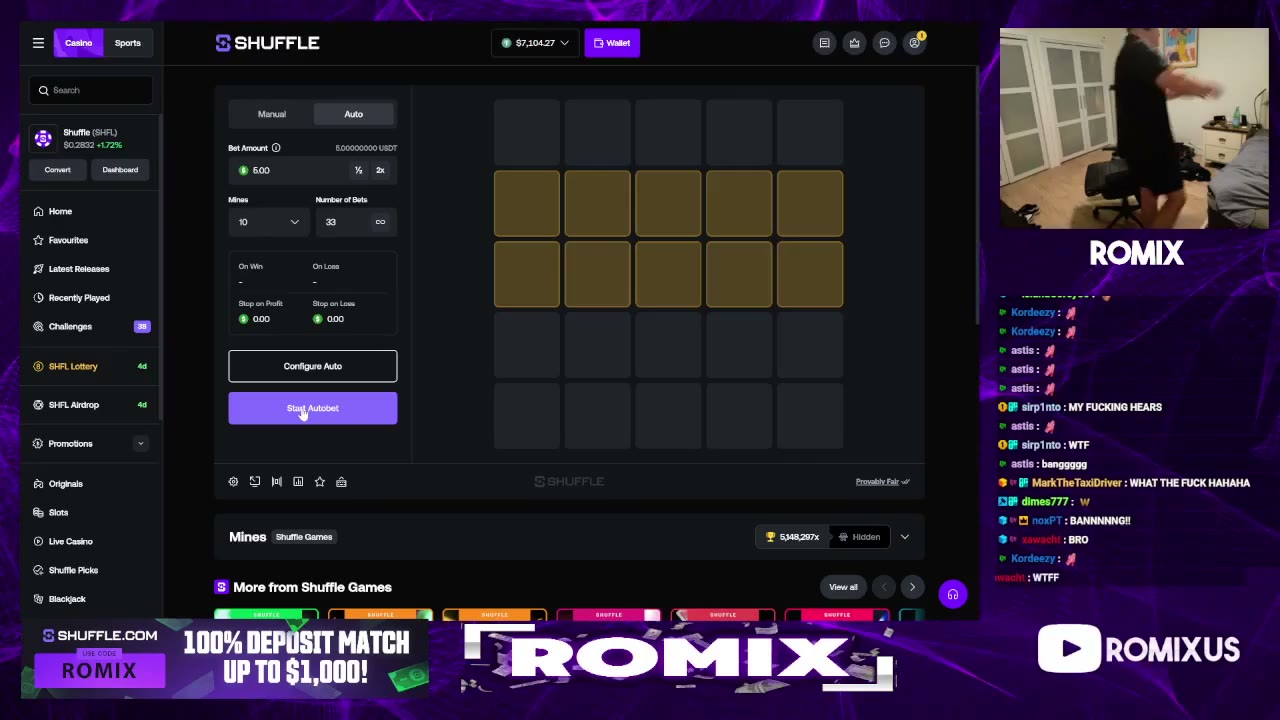The height and width of the screenshot is (720, 1280).
Task: Open game settings gear icon below the game
Action: (233, 482)
